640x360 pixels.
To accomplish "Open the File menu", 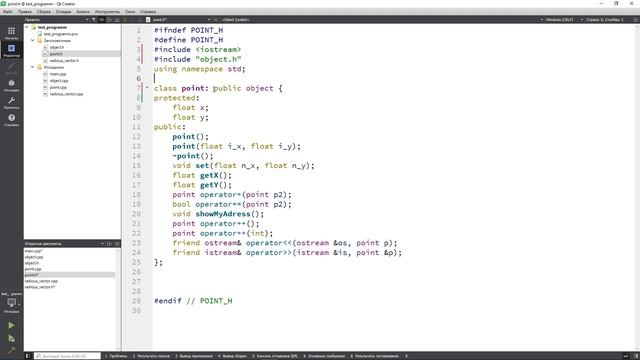I will coord(8,12).
